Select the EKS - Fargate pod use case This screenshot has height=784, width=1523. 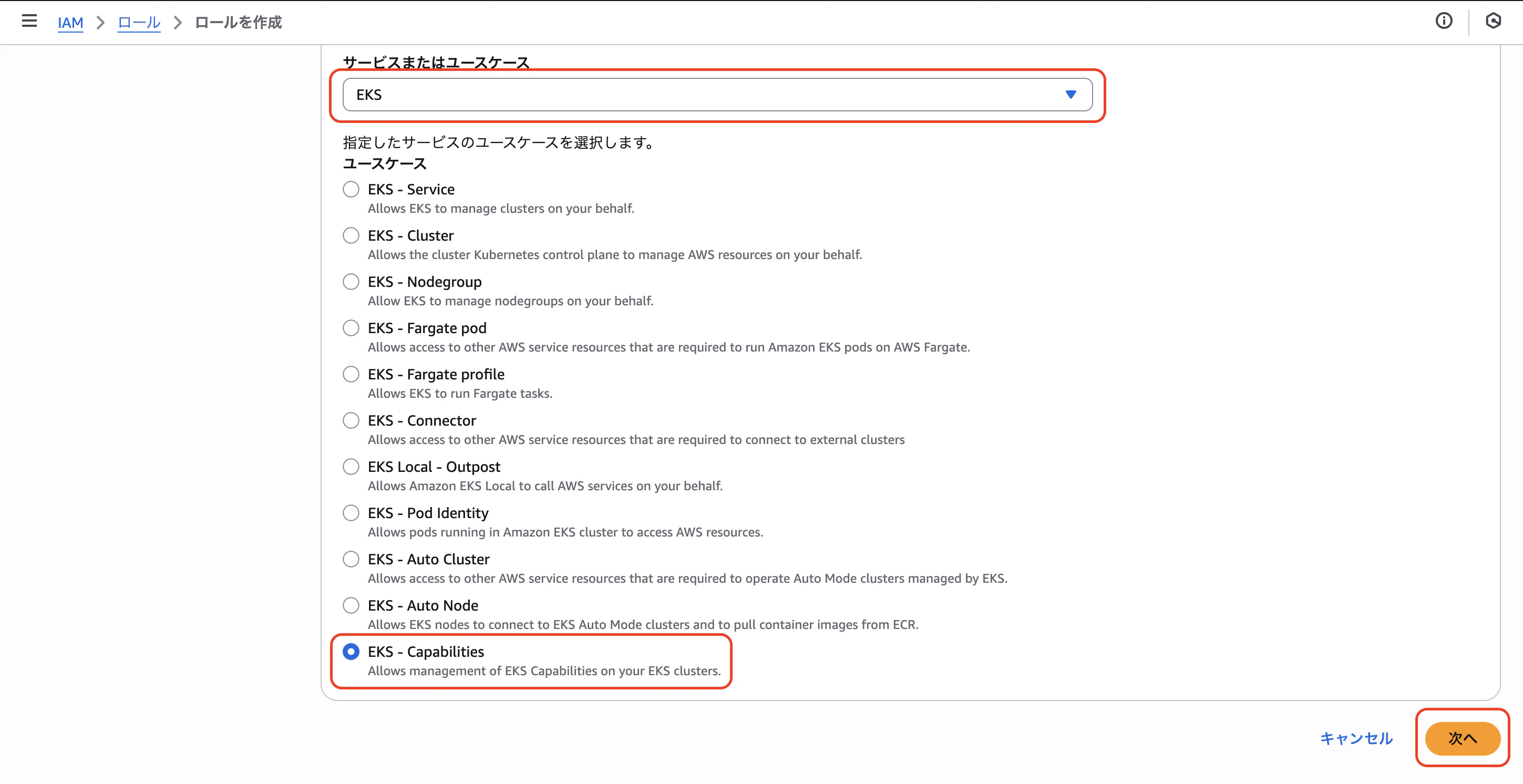tap(351, 327)
